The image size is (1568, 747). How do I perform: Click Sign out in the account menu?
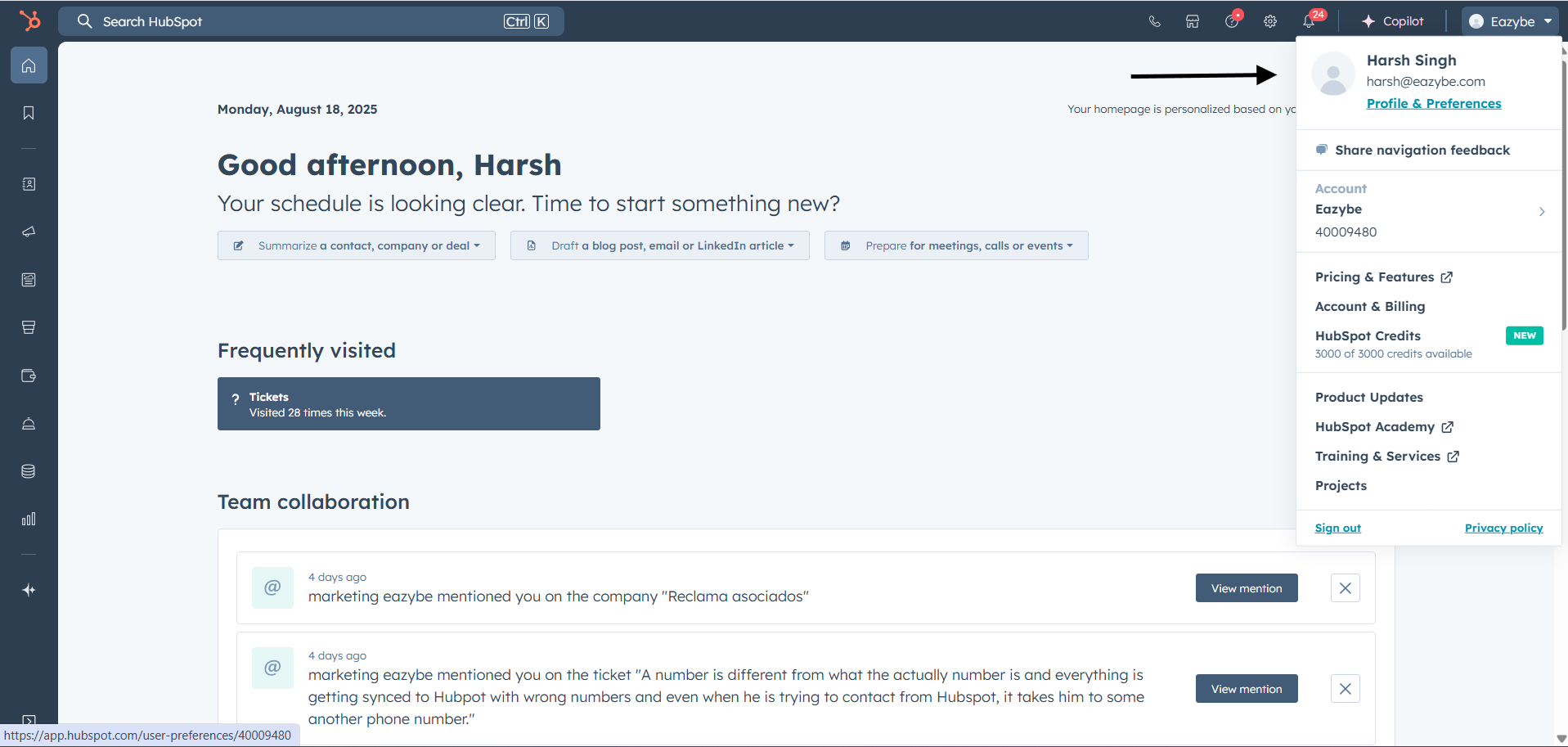tap(1337, 528)
